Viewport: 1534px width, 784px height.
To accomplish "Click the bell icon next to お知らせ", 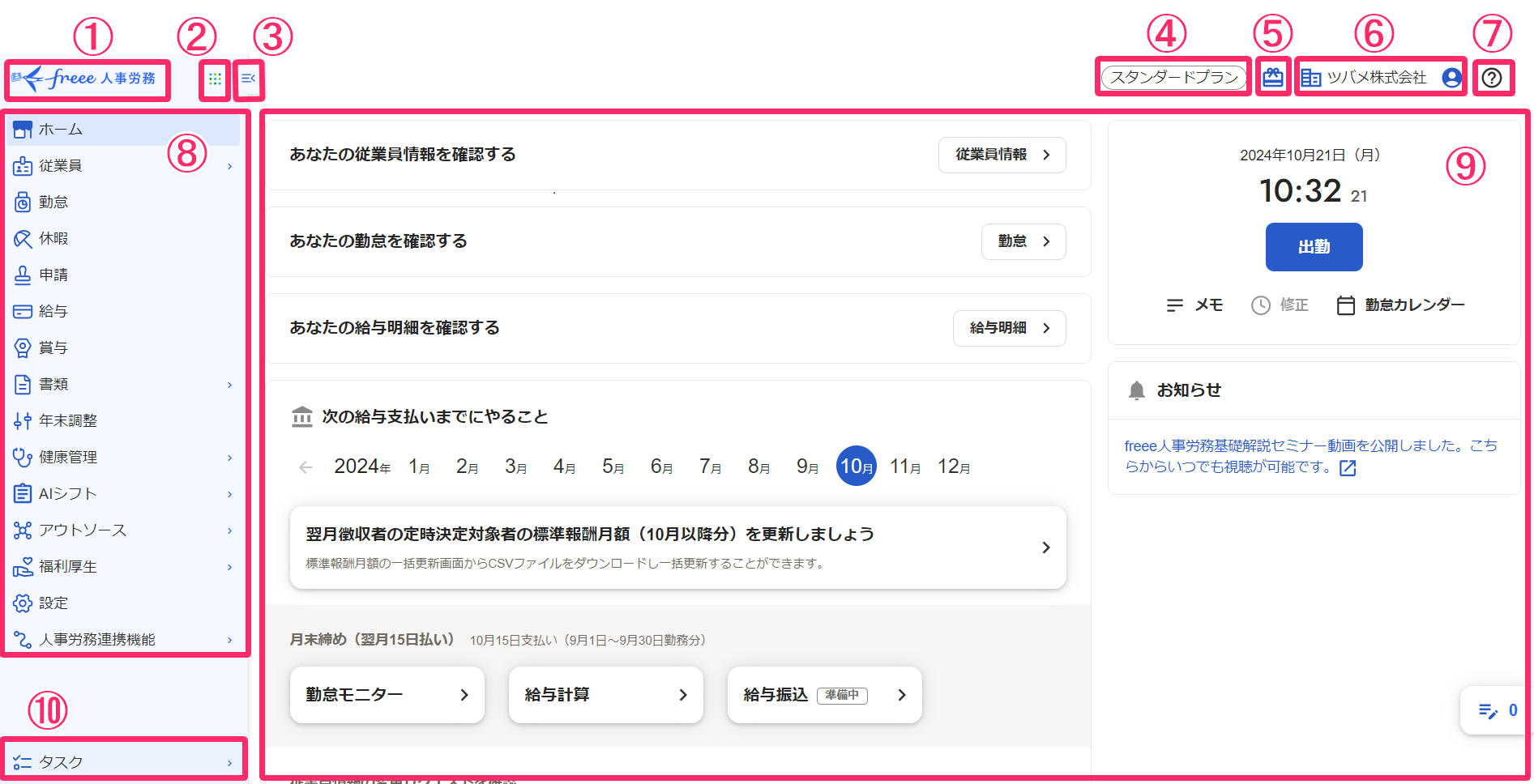I will pyautogui.click(x=1137, y=390).
